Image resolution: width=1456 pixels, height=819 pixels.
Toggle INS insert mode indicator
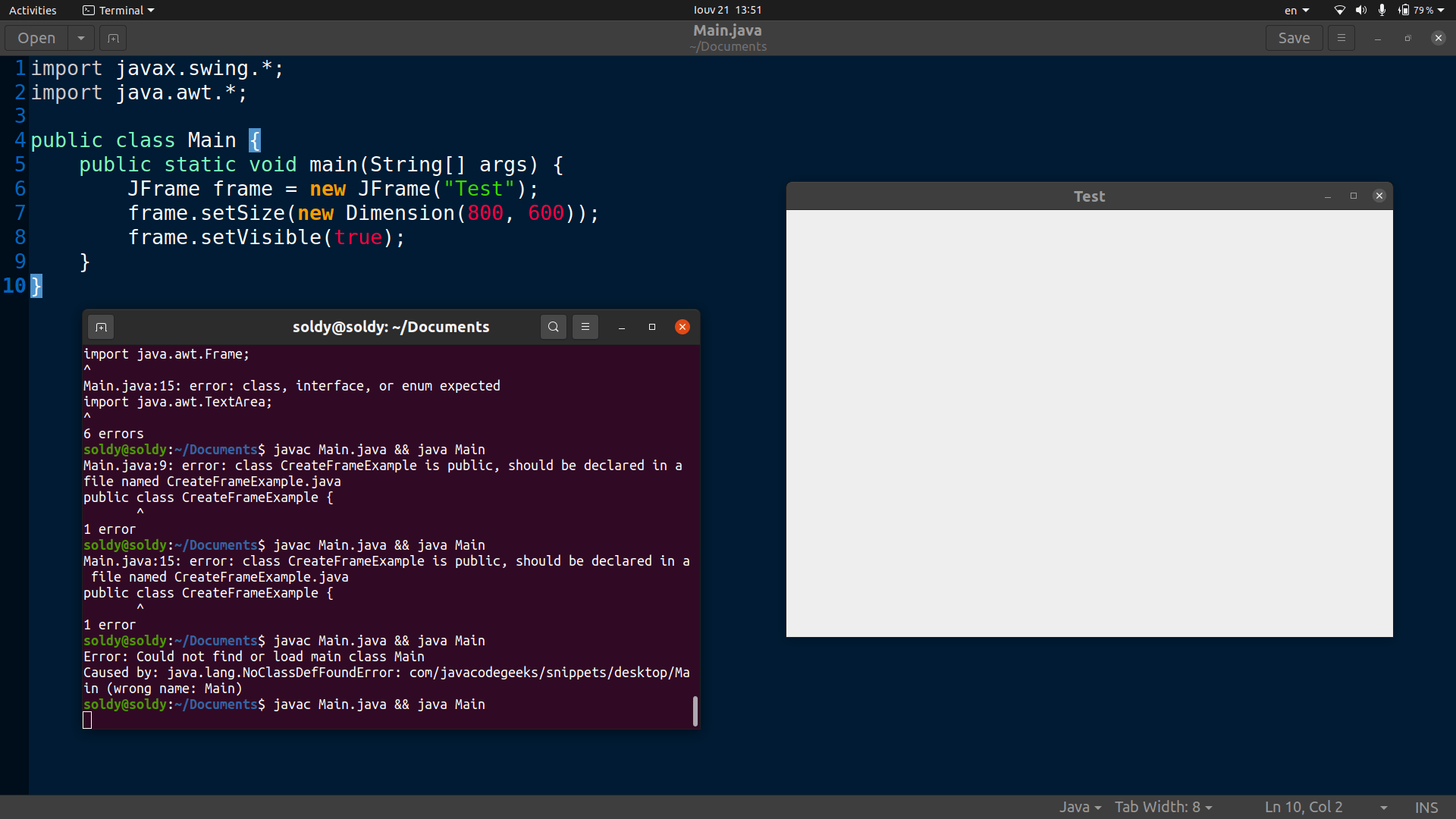coord(1426,807)
